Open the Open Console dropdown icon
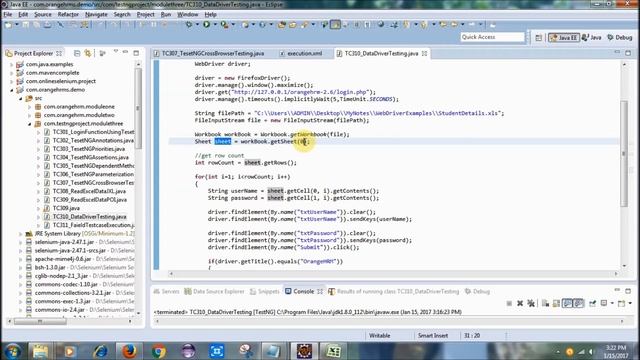This screenshot has height=360, width=640. click(621, 303)
